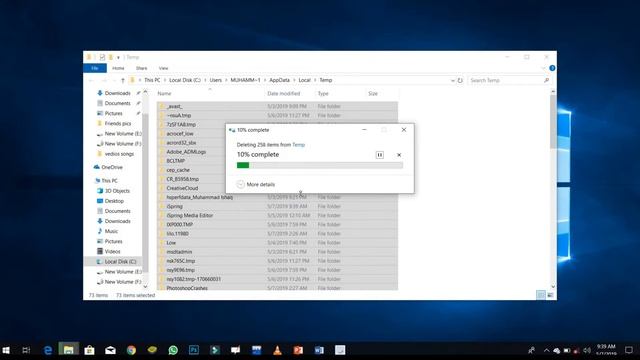Sort by Name column header
The height and width of the screenshot is (360, 640).
tap(164, 93)
